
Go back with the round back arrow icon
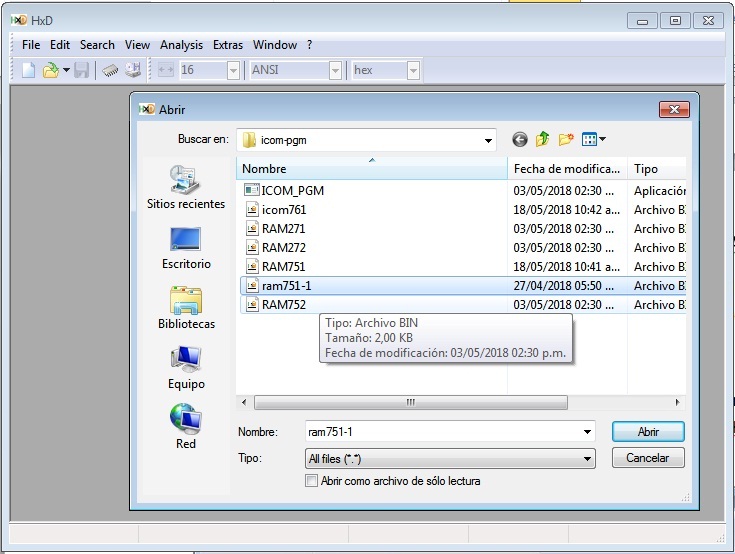coord(519,139)
